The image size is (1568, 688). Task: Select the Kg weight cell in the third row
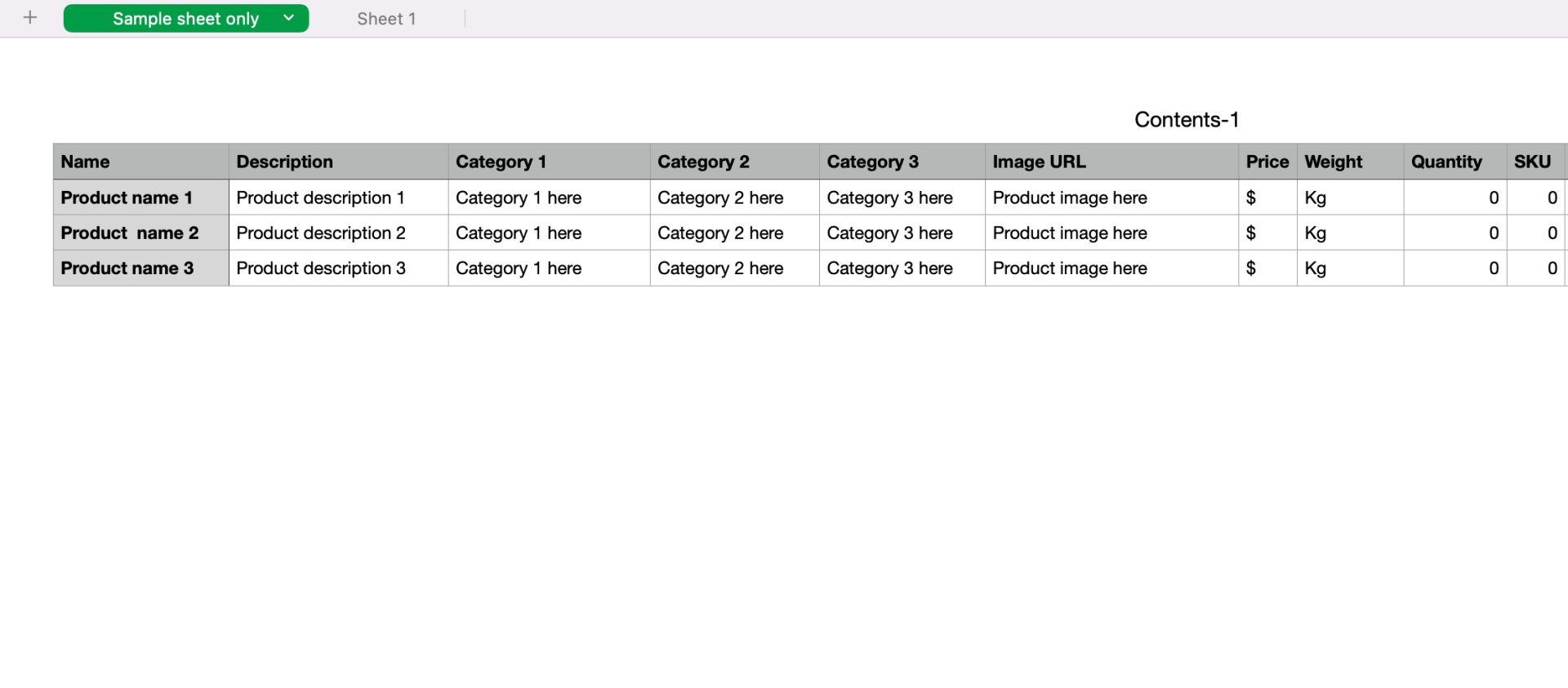click(1349, 269)
